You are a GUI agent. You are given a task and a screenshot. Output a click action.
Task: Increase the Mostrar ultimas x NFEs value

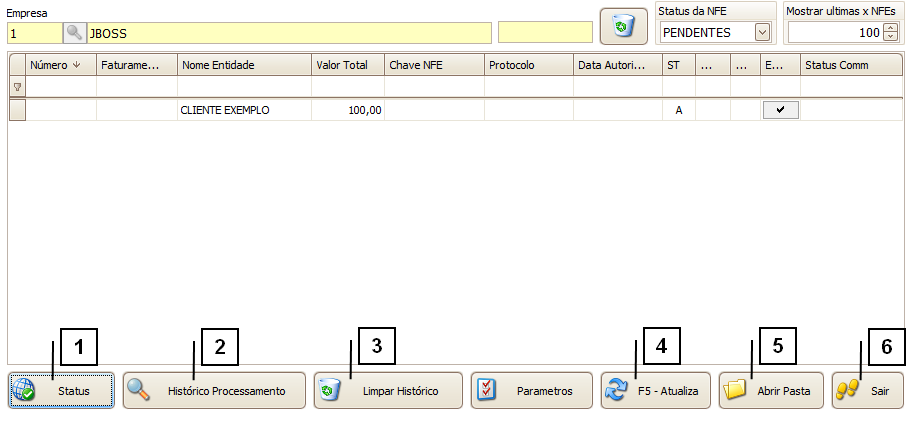pos(891,28)
